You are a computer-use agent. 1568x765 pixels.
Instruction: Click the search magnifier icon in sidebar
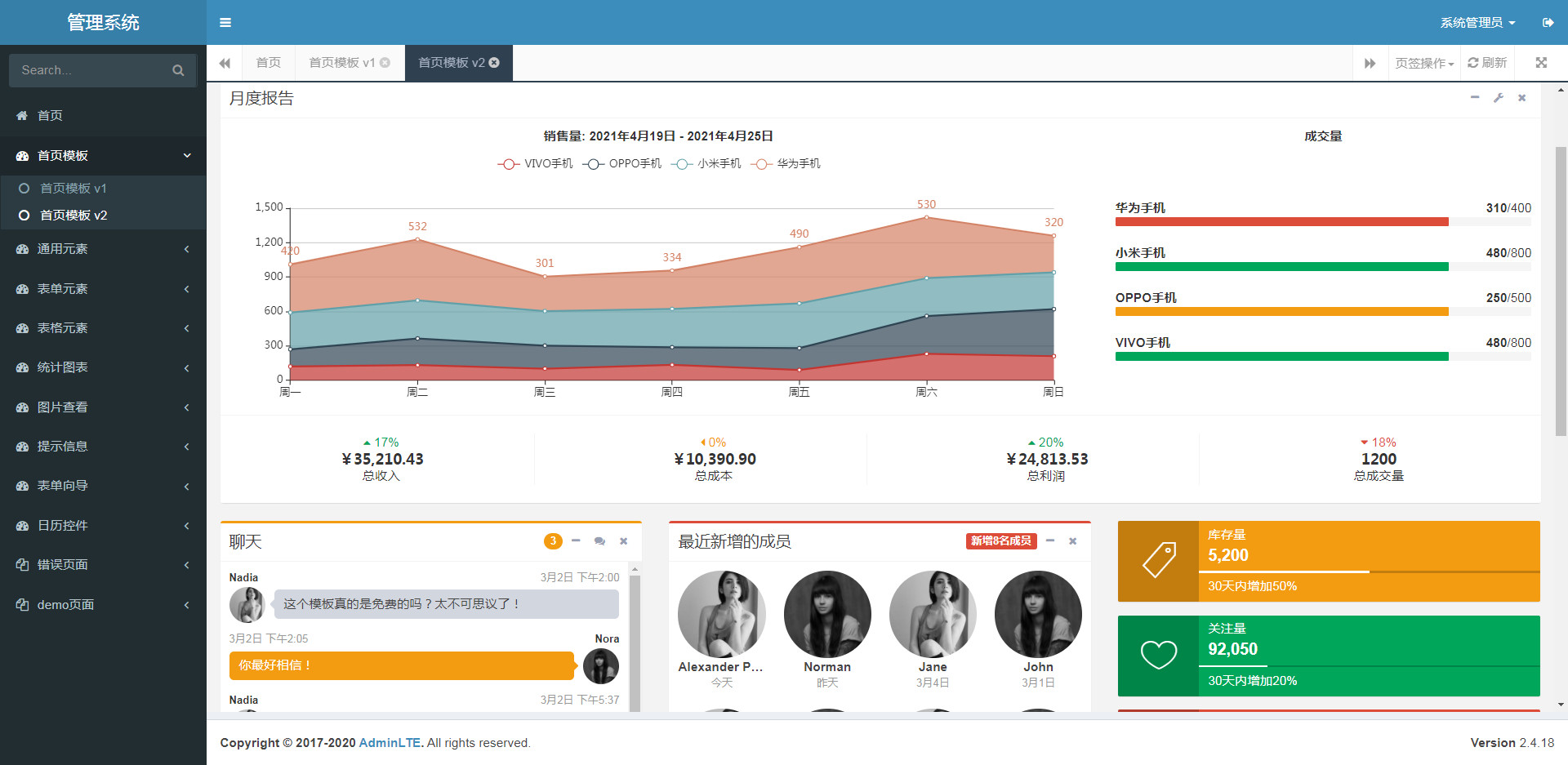(178, 70)
